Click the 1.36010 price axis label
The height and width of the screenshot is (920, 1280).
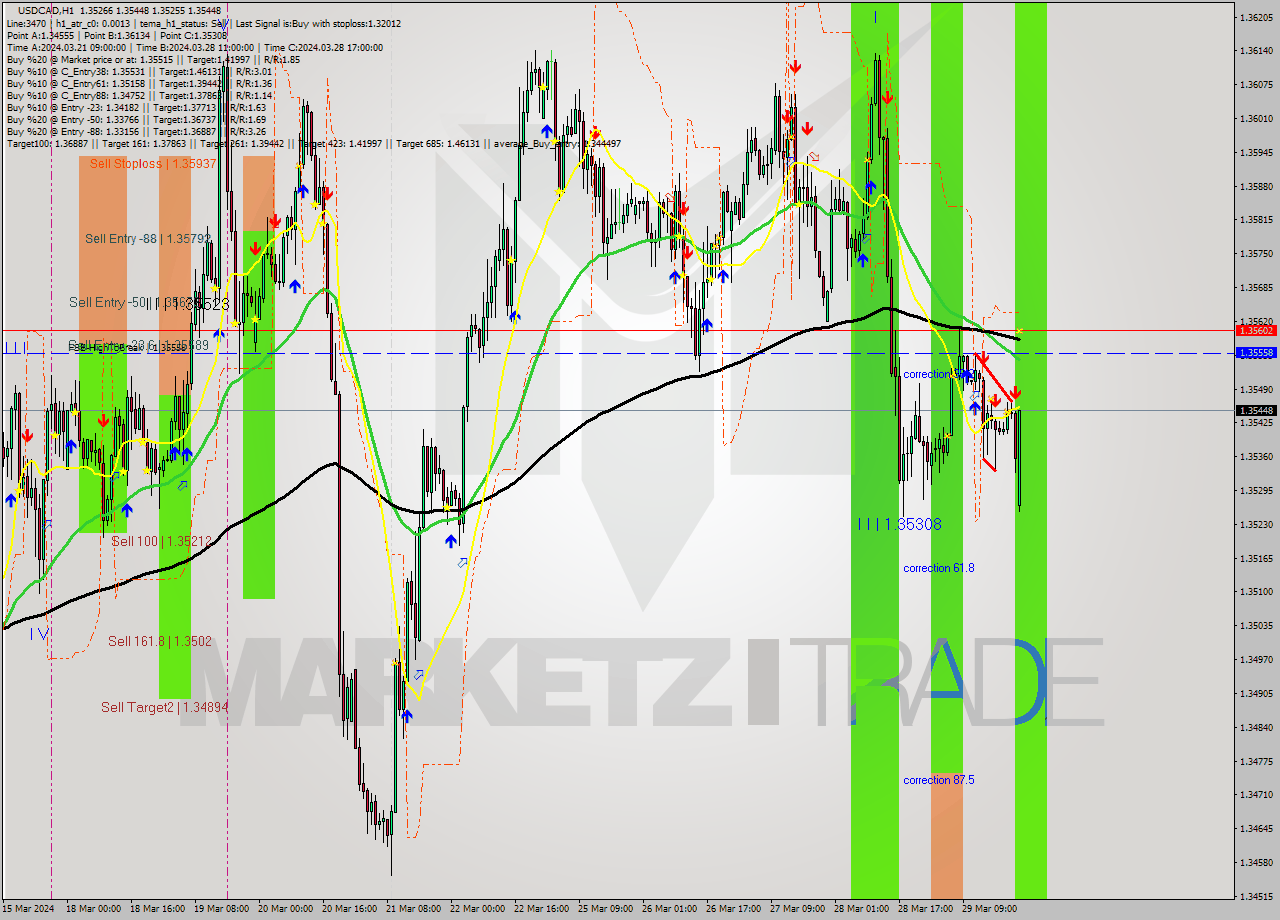[x=1256, y=118]
